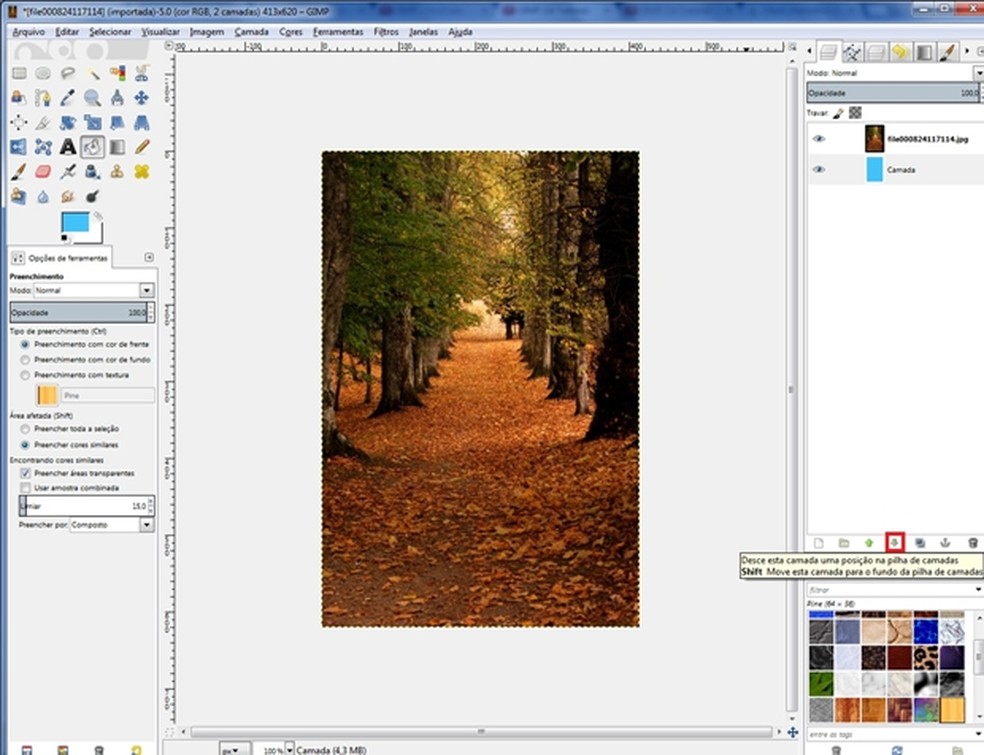
Task: Select the Text tool in toolbox
Action: pos(67,147)
